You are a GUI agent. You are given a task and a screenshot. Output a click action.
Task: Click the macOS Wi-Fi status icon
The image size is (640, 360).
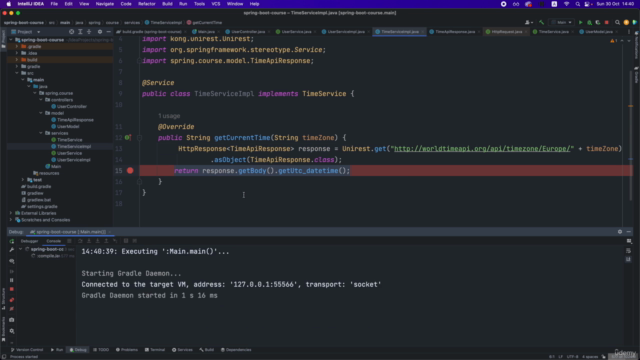pos(567,4)
